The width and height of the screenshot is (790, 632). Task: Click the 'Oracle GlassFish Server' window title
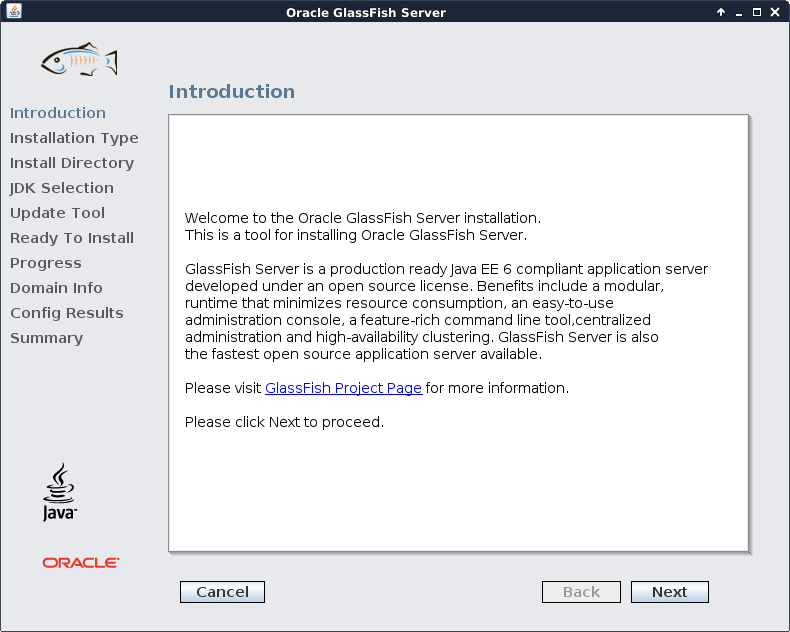click(x=366, y=13)
